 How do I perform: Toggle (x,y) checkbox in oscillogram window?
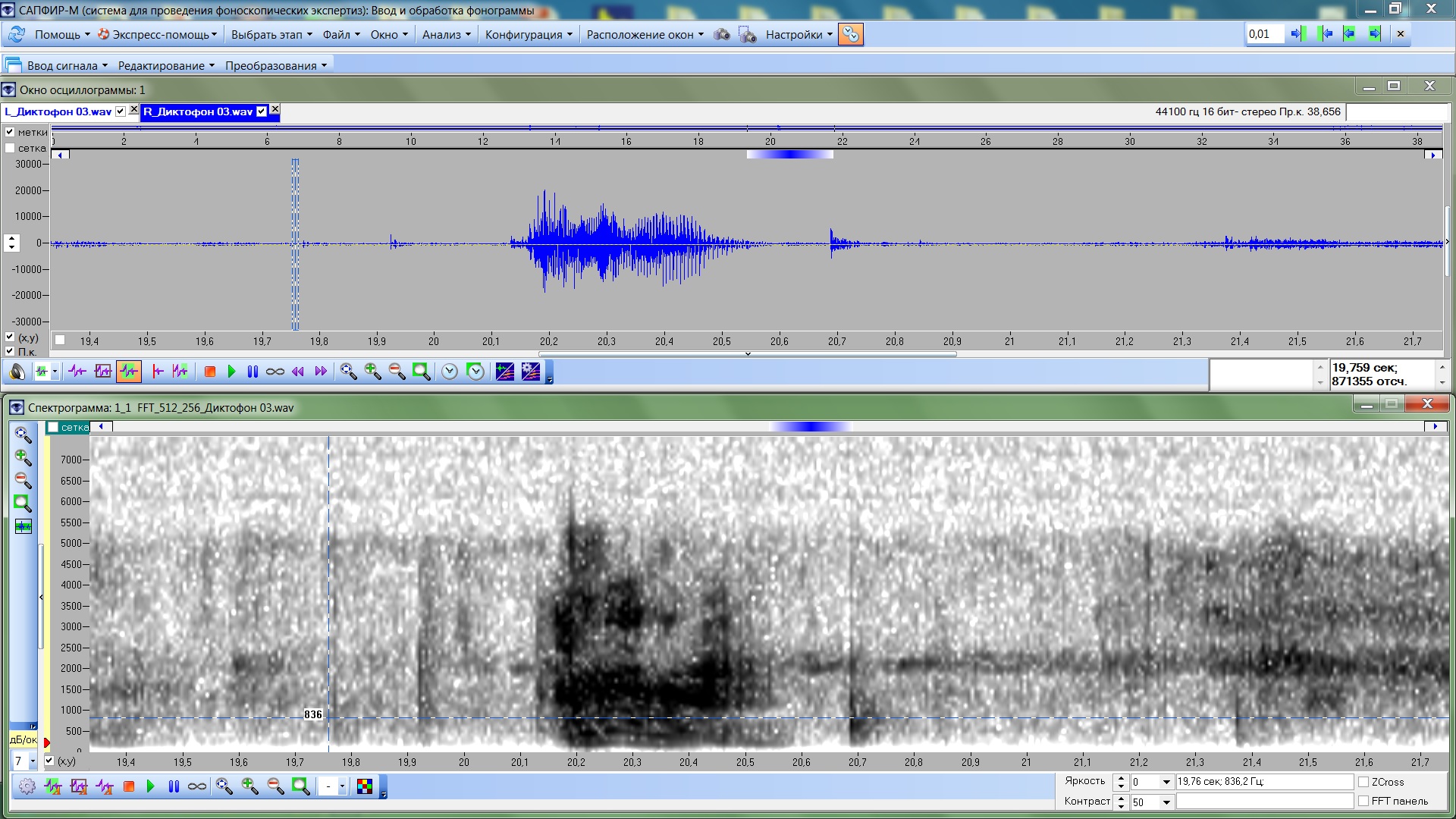pyautogui.click(x=10, y=337)
